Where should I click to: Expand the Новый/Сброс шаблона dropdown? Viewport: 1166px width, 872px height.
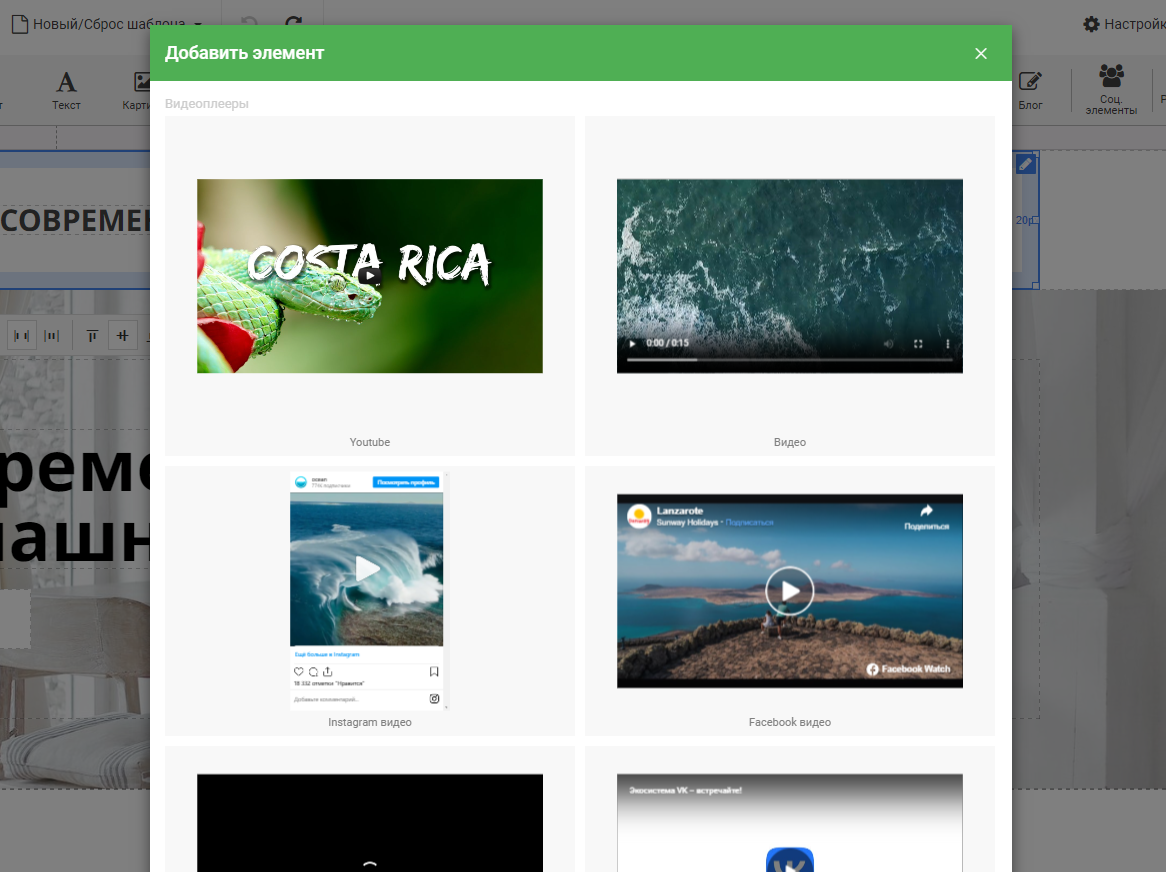[x=198, y=24]
